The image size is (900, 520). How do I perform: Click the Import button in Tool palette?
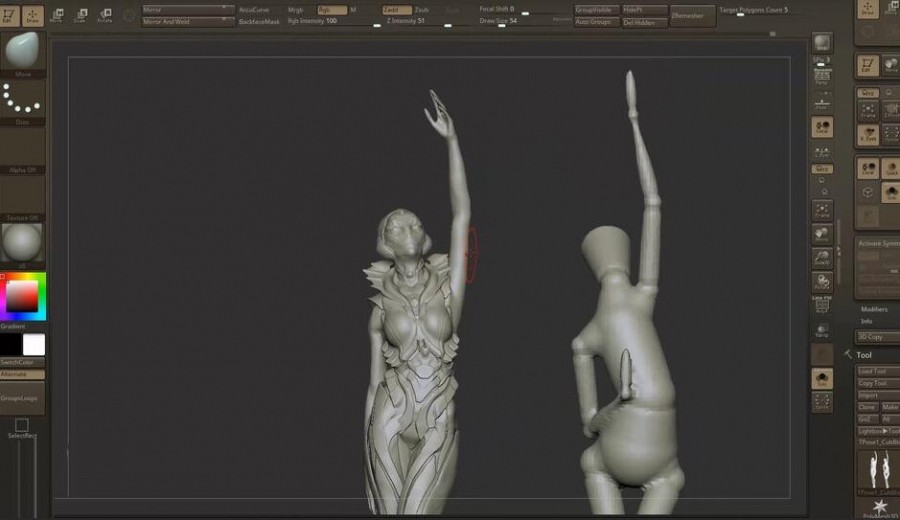click(x=878, y=395)
